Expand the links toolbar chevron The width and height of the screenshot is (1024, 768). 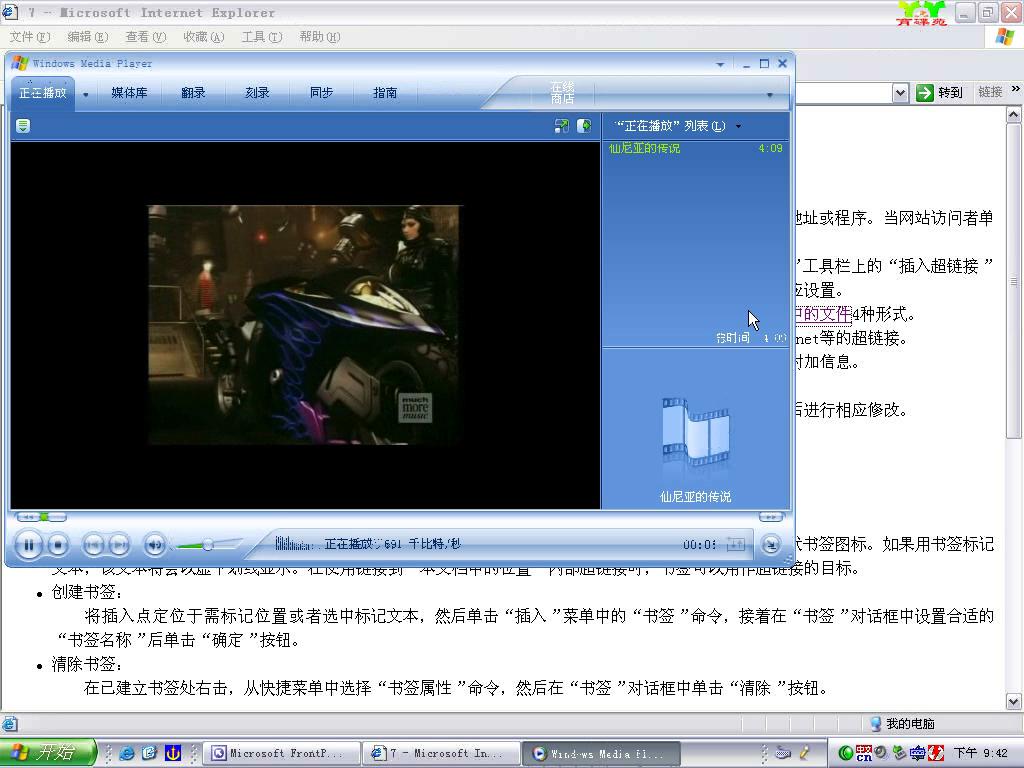1015,89
